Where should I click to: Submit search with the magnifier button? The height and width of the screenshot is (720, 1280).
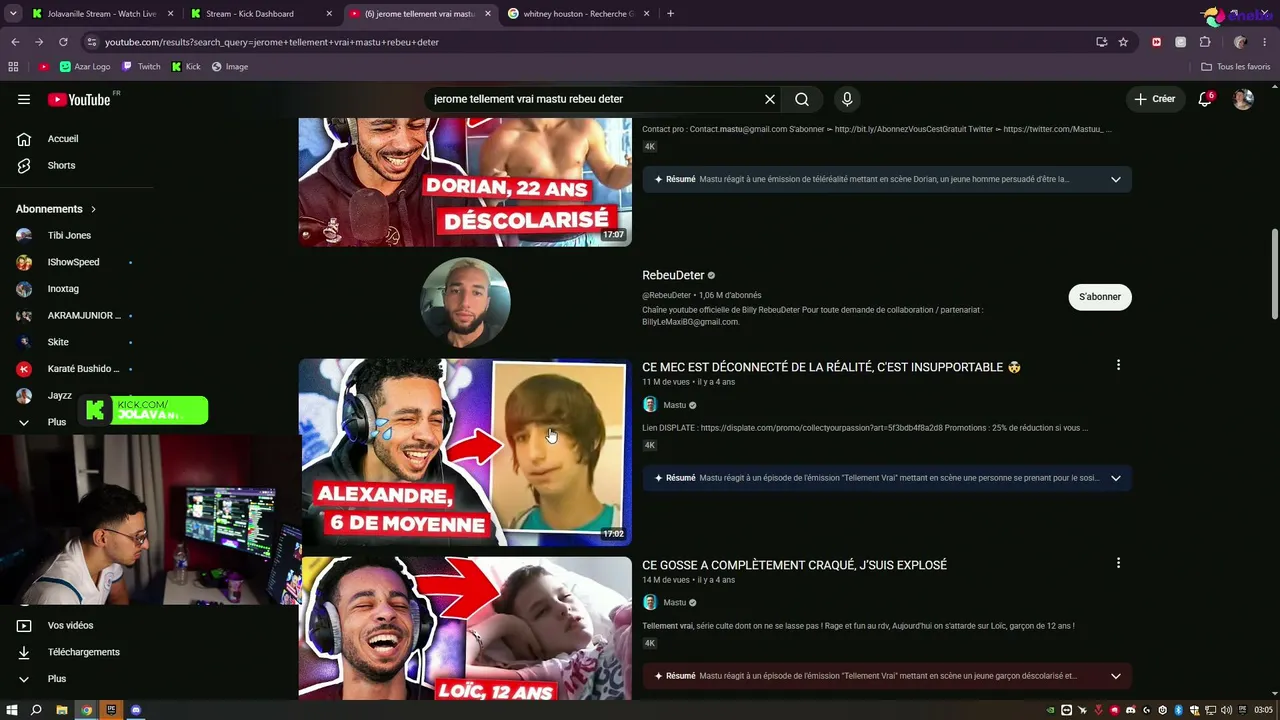(x=802, y=99)
